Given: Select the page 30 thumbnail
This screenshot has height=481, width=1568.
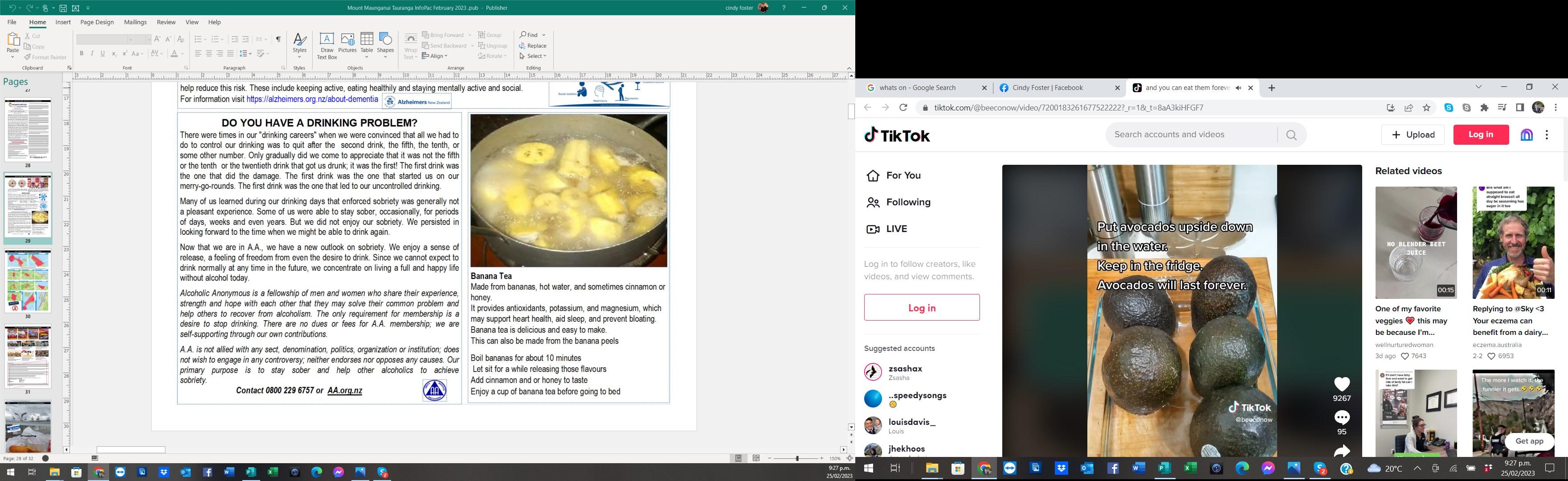Looking at the screenshot, I should (27, 282).
